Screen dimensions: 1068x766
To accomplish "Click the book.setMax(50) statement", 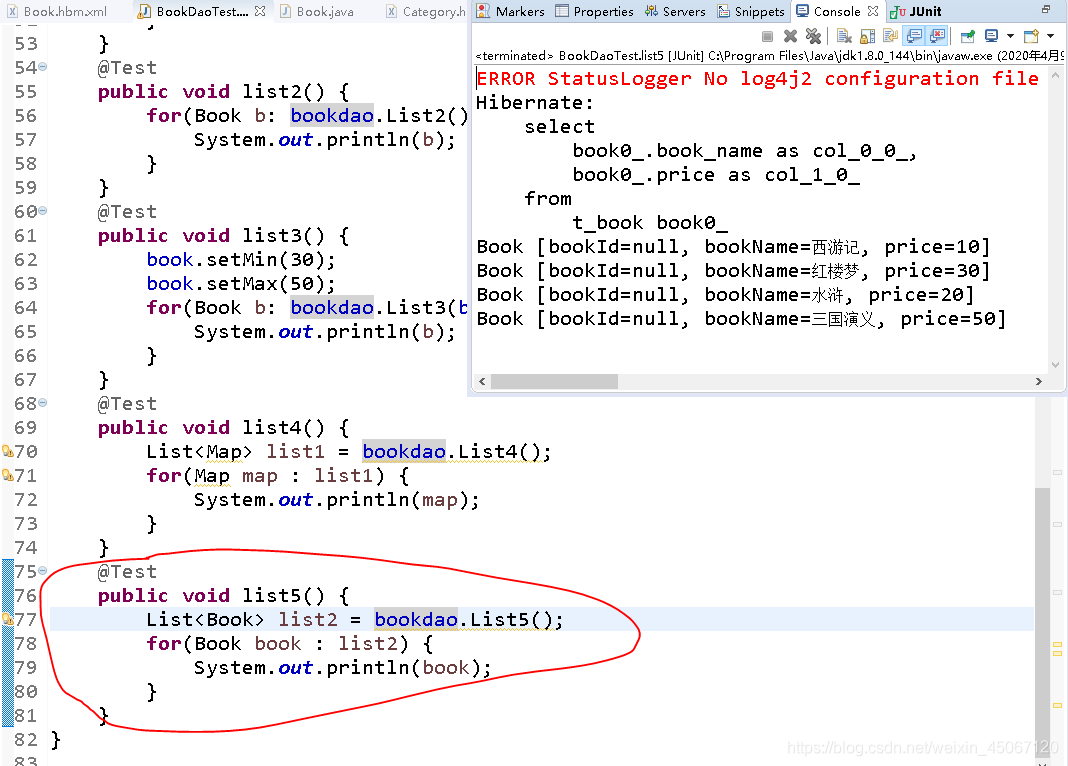I will [241, 283].
